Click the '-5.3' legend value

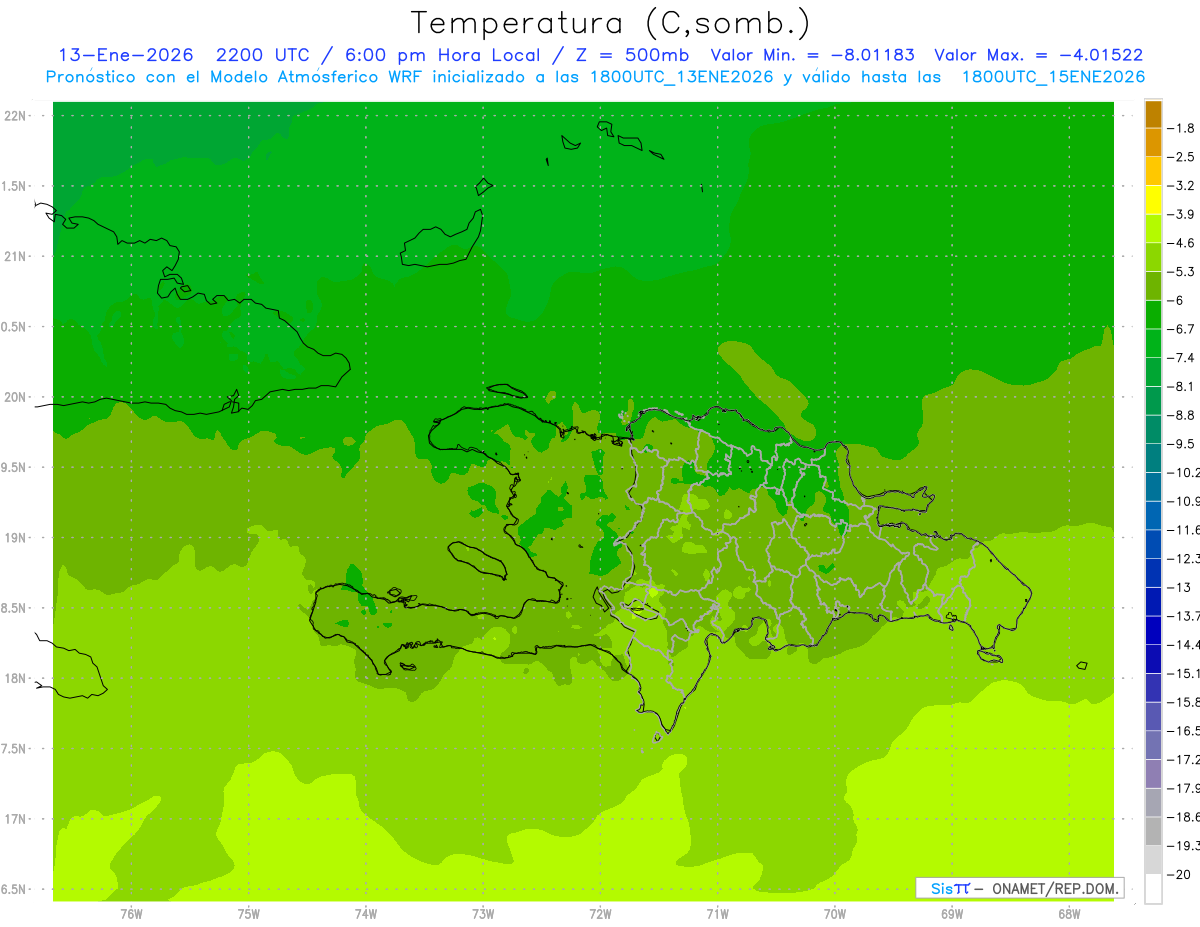click(x=1182, y=271)
